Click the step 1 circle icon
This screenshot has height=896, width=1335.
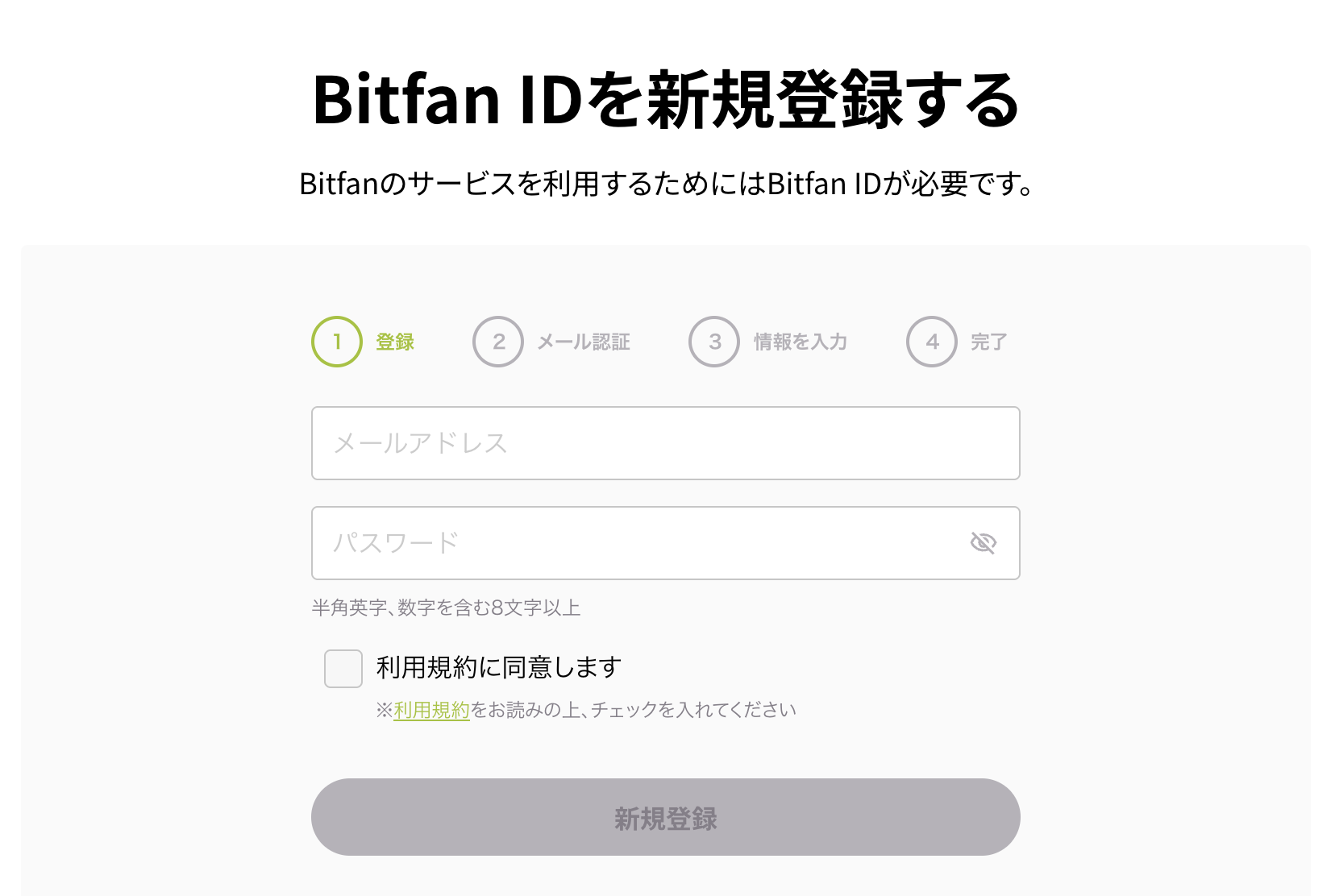(x=337, y=342)
